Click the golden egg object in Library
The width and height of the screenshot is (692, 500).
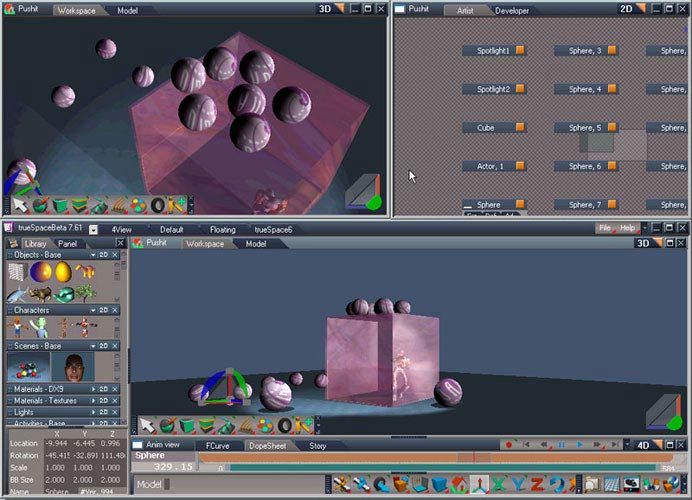[x=63, y=271]
